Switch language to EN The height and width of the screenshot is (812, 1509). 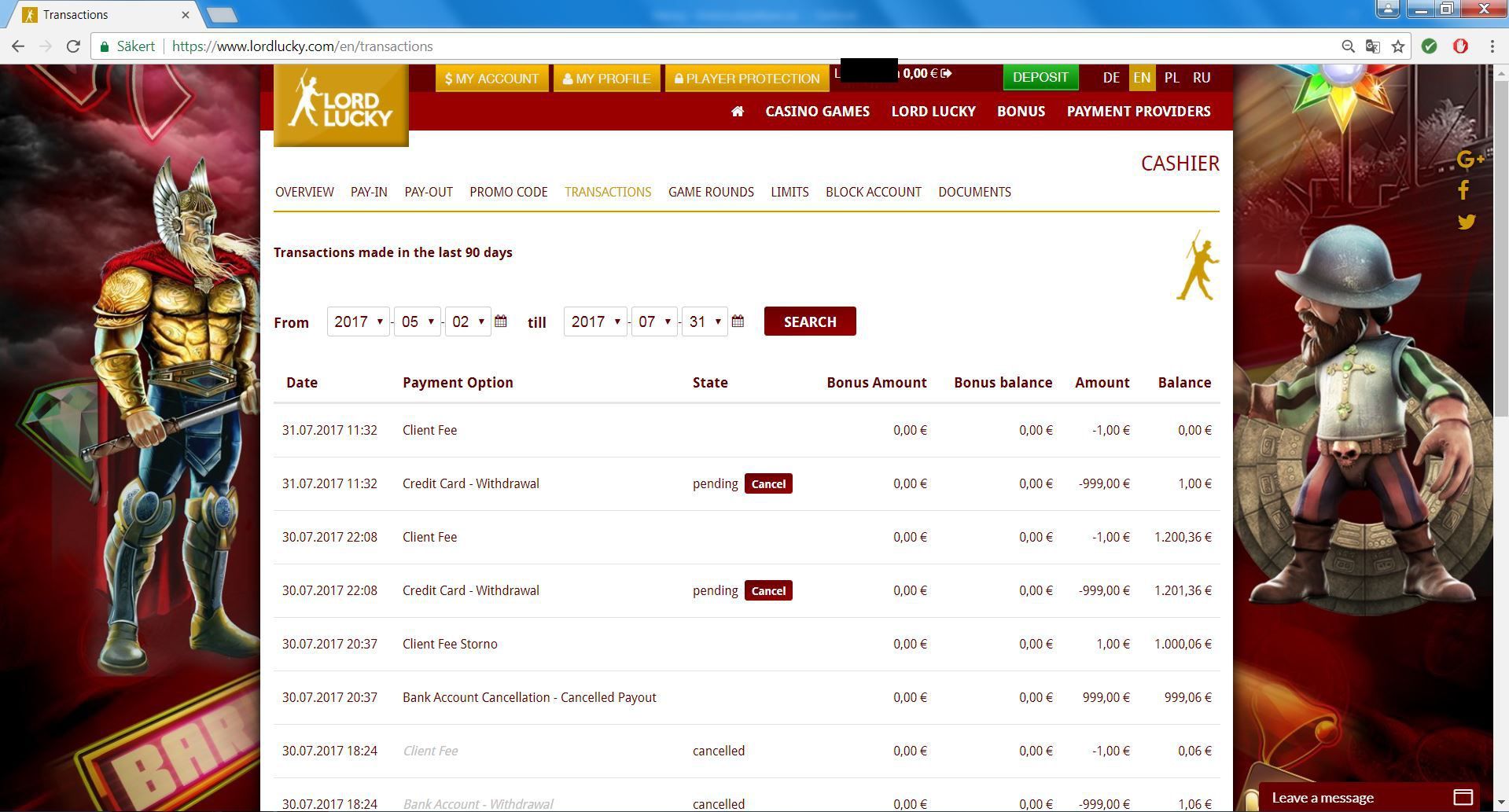click(x=1142, y=78)
